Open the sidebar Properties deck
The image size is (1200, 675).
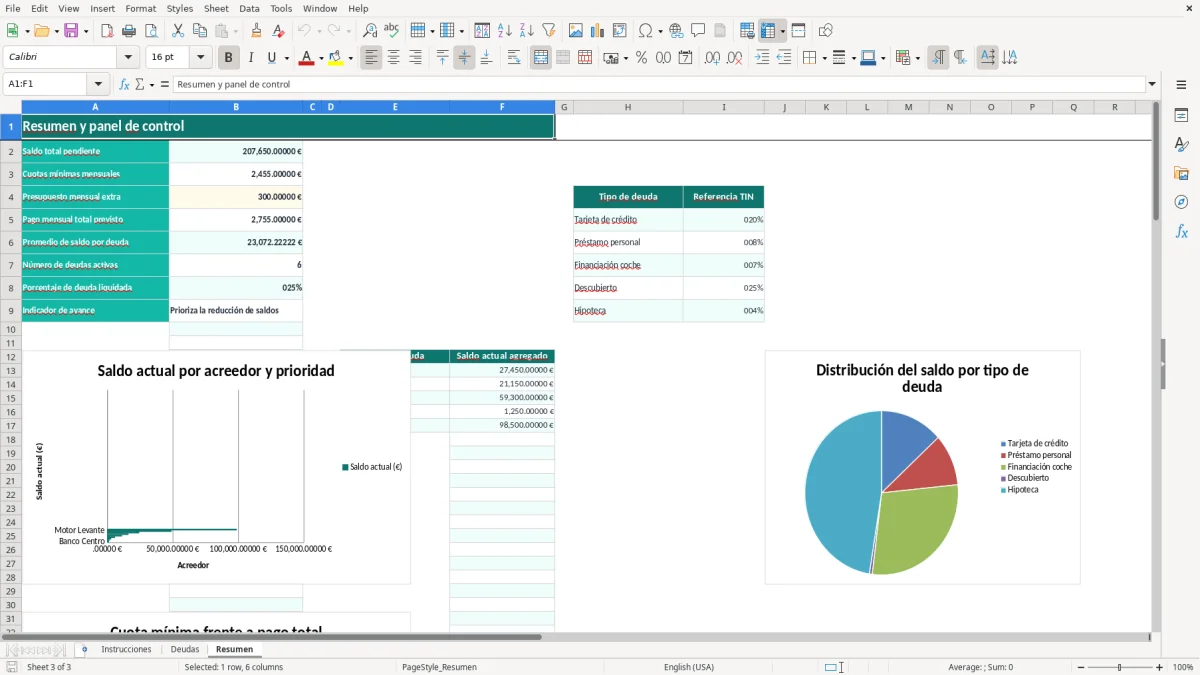1181,116
